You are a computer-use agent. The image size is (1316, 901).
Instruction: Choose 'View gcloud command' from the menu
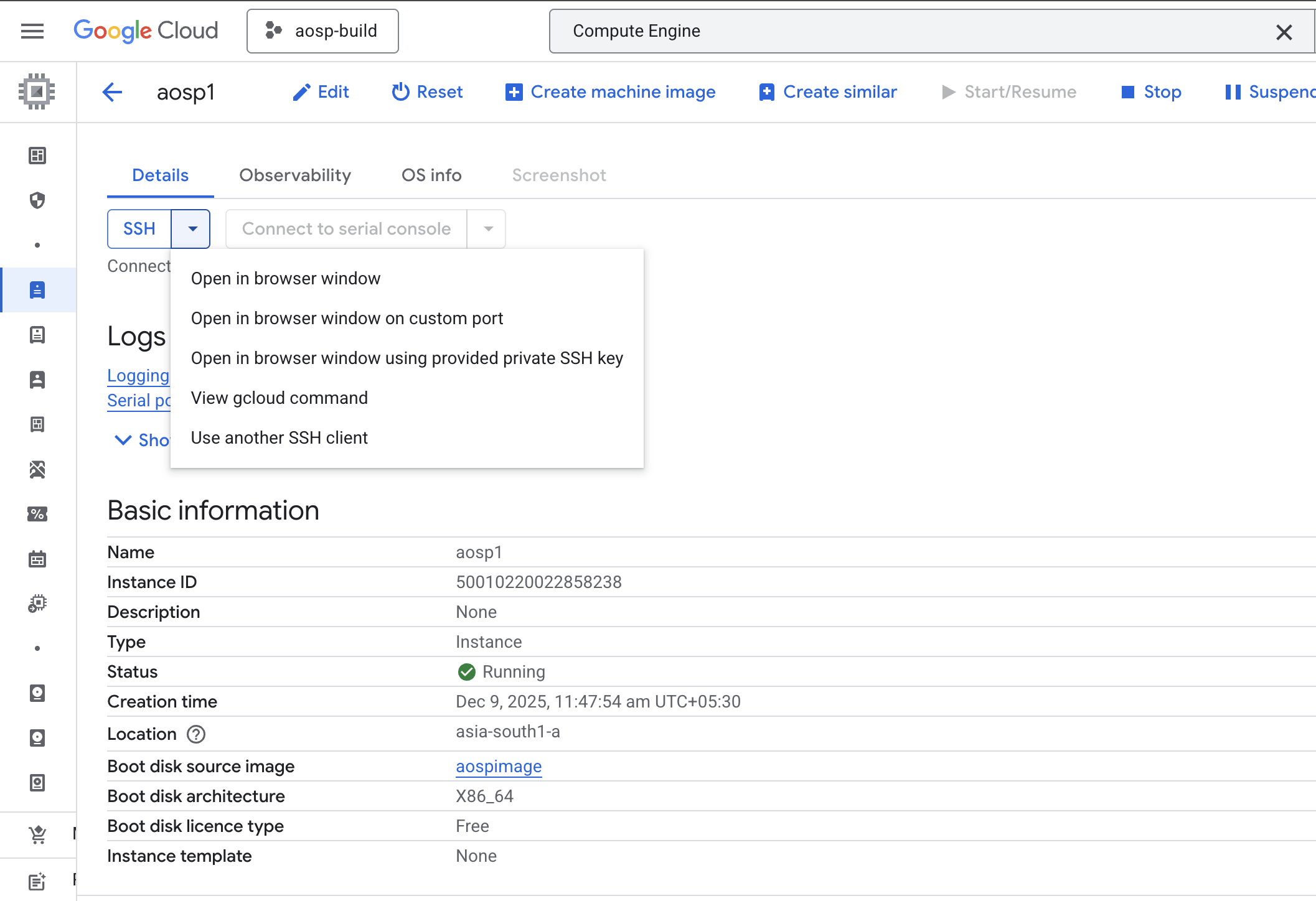(280, 398)
